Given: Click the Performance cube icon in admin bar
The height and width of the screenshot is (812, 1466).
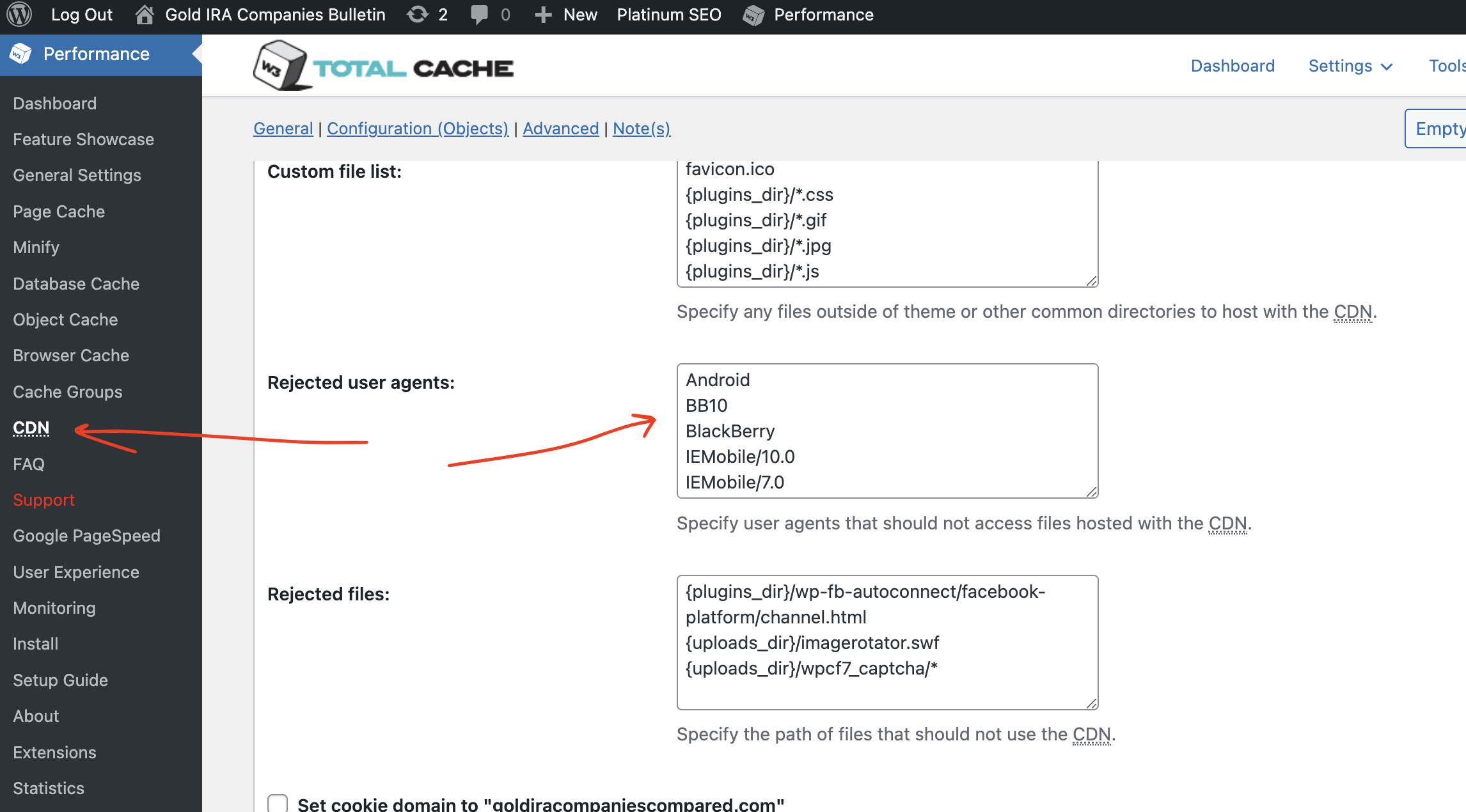Looking at the screenshot, I should [753, 14].
